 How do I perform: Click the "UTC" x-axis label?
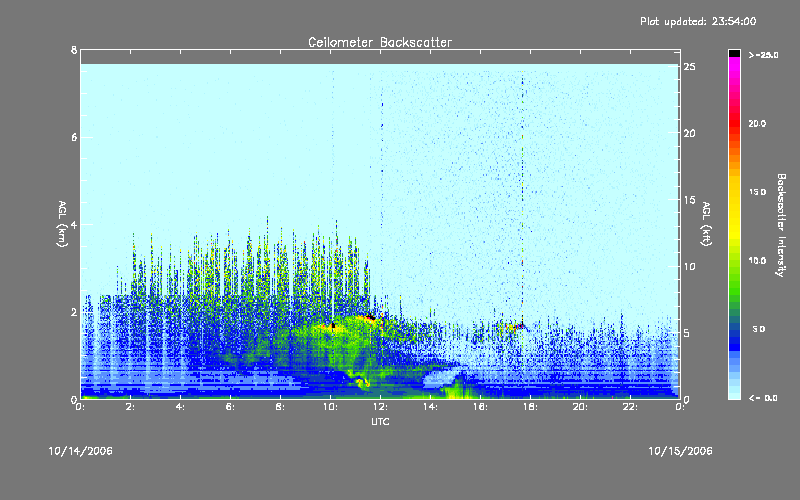(x=380, y=421)
